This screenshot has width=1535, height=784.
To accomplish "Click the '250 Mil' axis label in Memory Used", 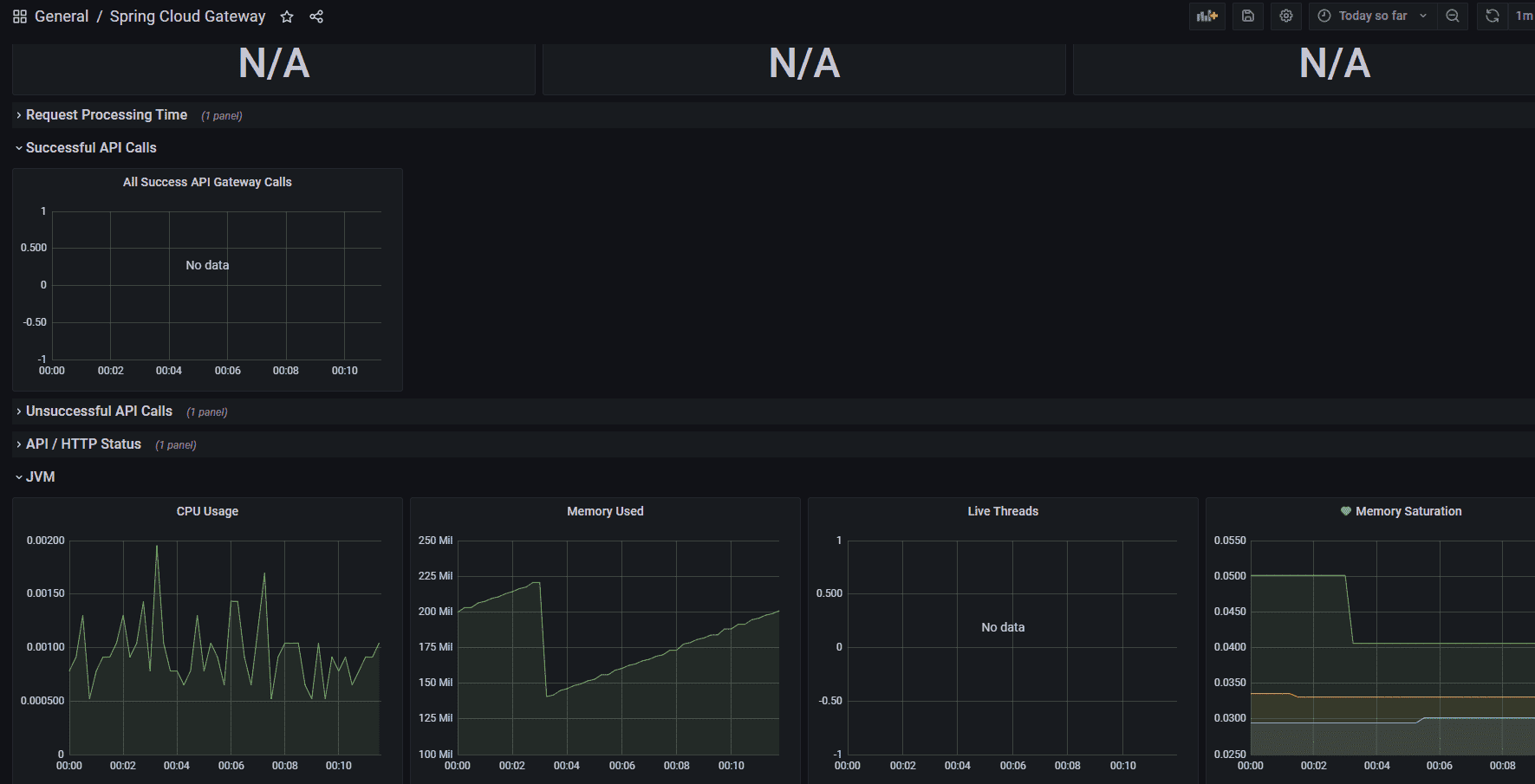I will point(435,541).
